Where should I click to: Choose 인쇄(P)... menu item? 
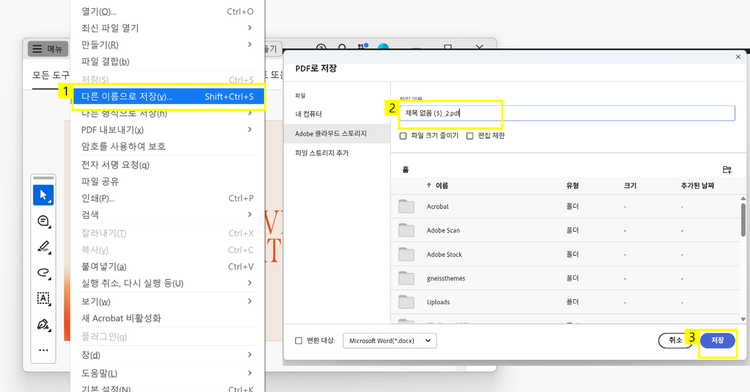[x=167, y=198]
